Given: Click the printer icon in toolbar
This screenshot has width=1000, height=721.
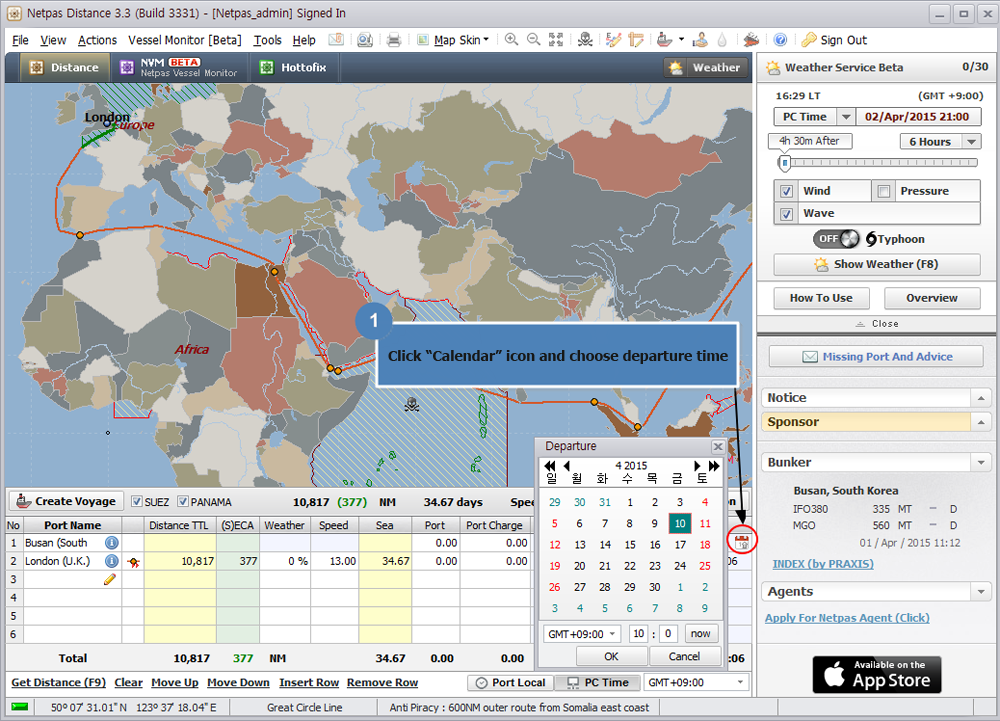Looking at the screenshot, I should [x=393, y=40].
